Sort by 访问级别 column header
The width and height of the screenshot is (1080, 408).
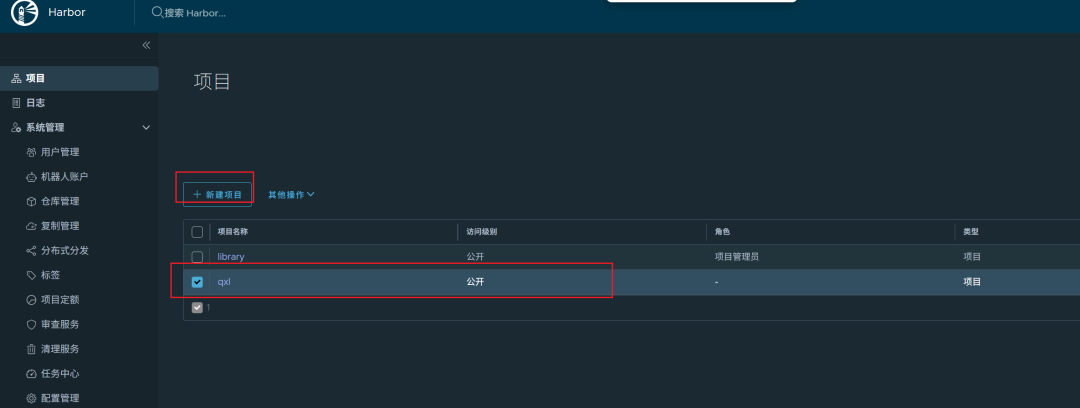[x=481, y=232]
